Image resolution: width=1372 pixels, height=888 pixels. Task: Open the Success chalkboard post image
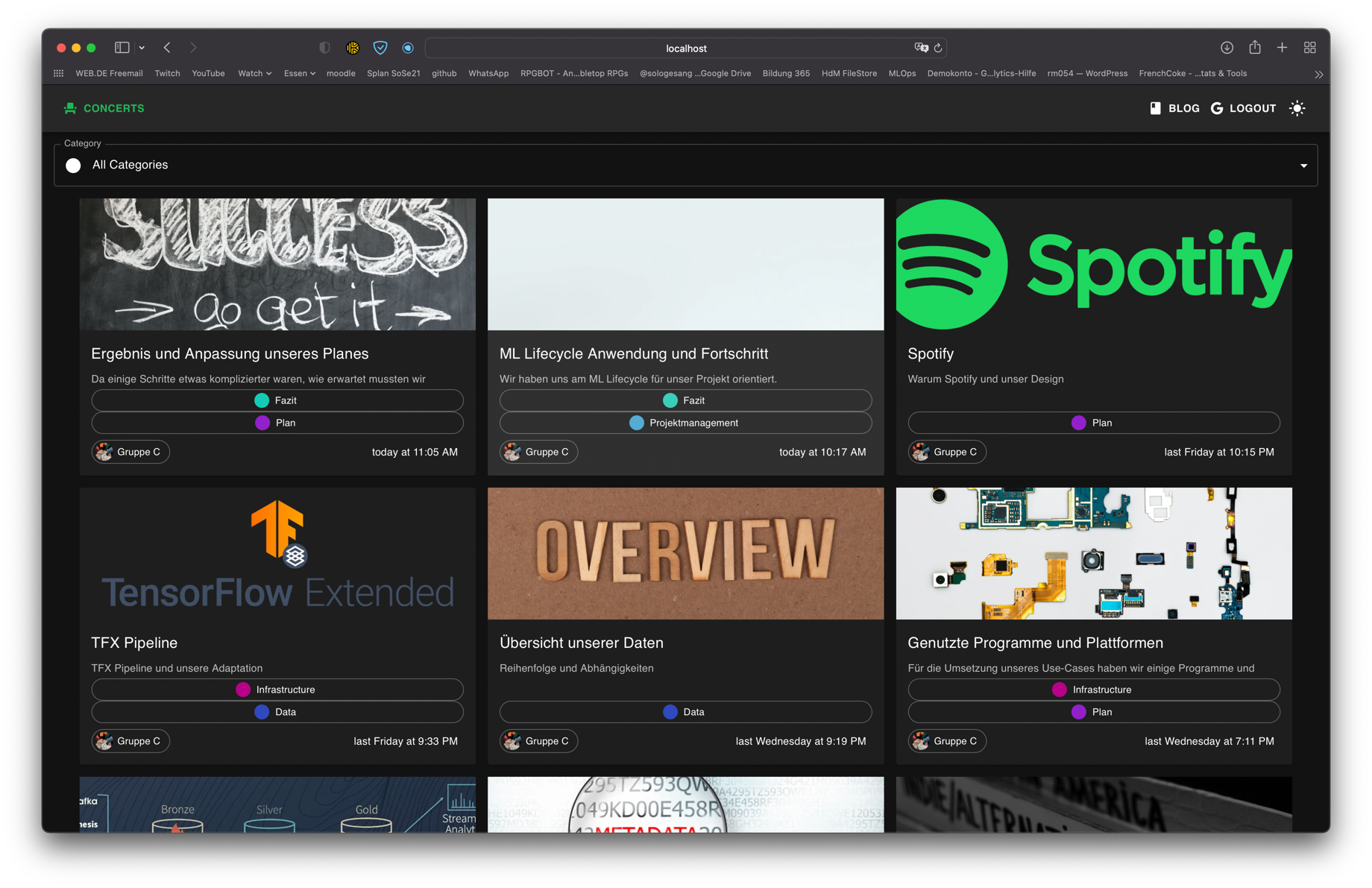pyautogui.click(x=277, y=264)
